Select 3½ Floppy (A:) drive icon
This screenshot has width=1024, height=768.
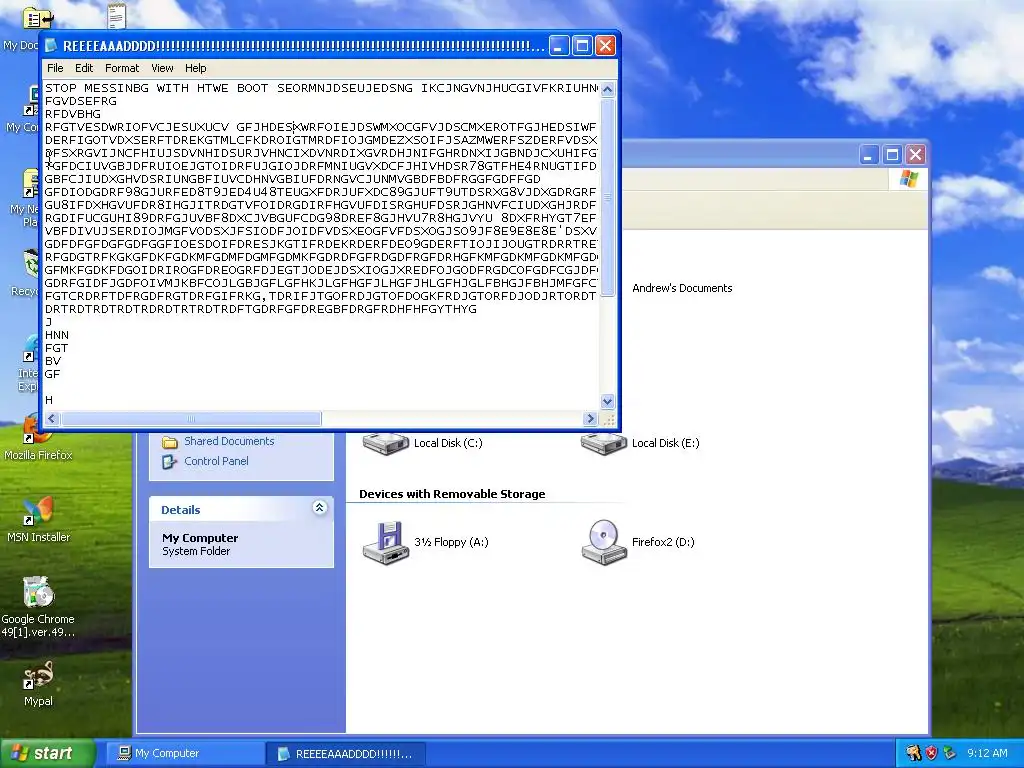[x=385, y=542]
